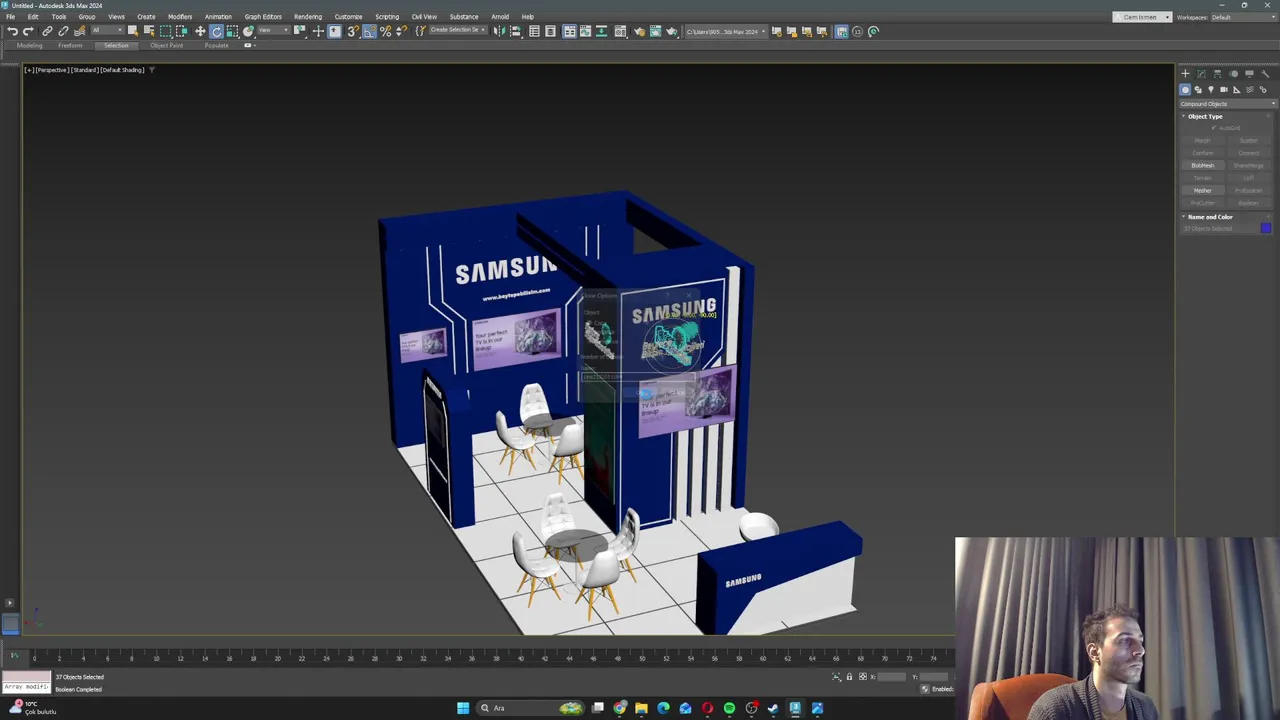This screenshot has width=1280, height=720.
Task: Open the viewport [+] general menu
Action: click(x=29, y=70)
